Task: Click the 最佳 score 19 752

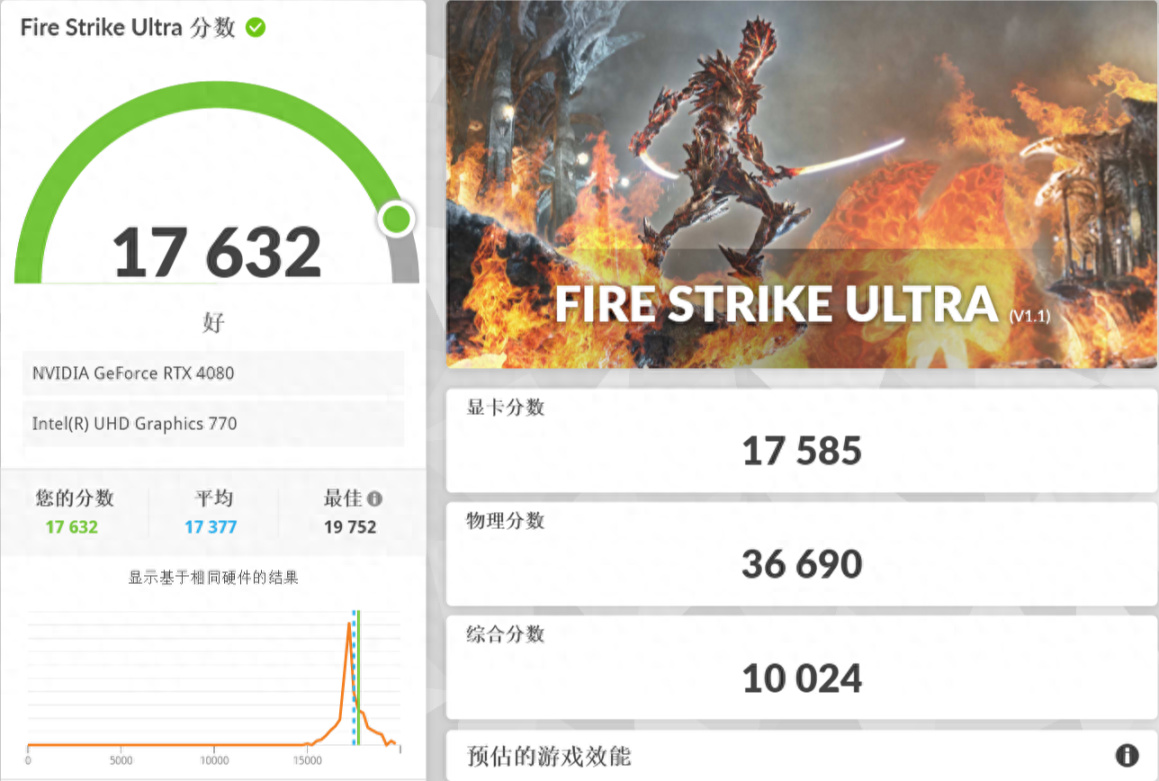Action: pyautogui.click(x=350, y=527)
